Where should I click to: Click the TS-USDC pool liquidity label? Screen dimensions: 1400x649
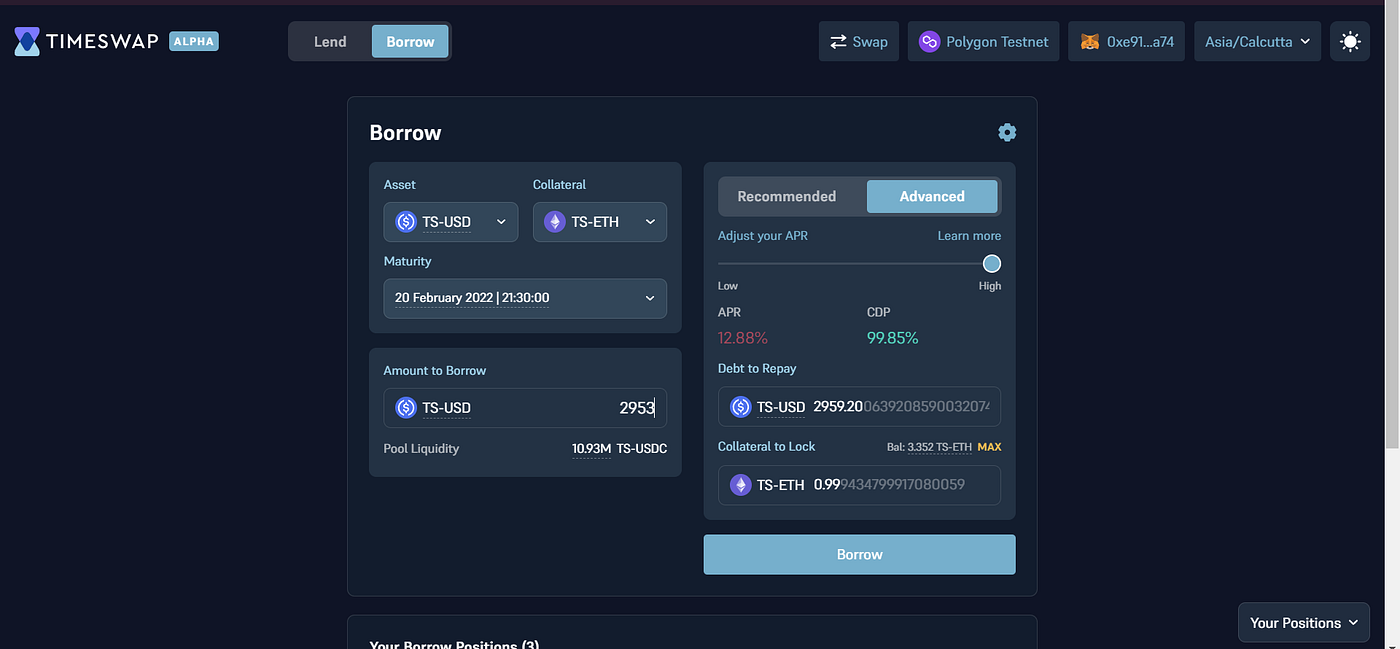pos(642,449)
